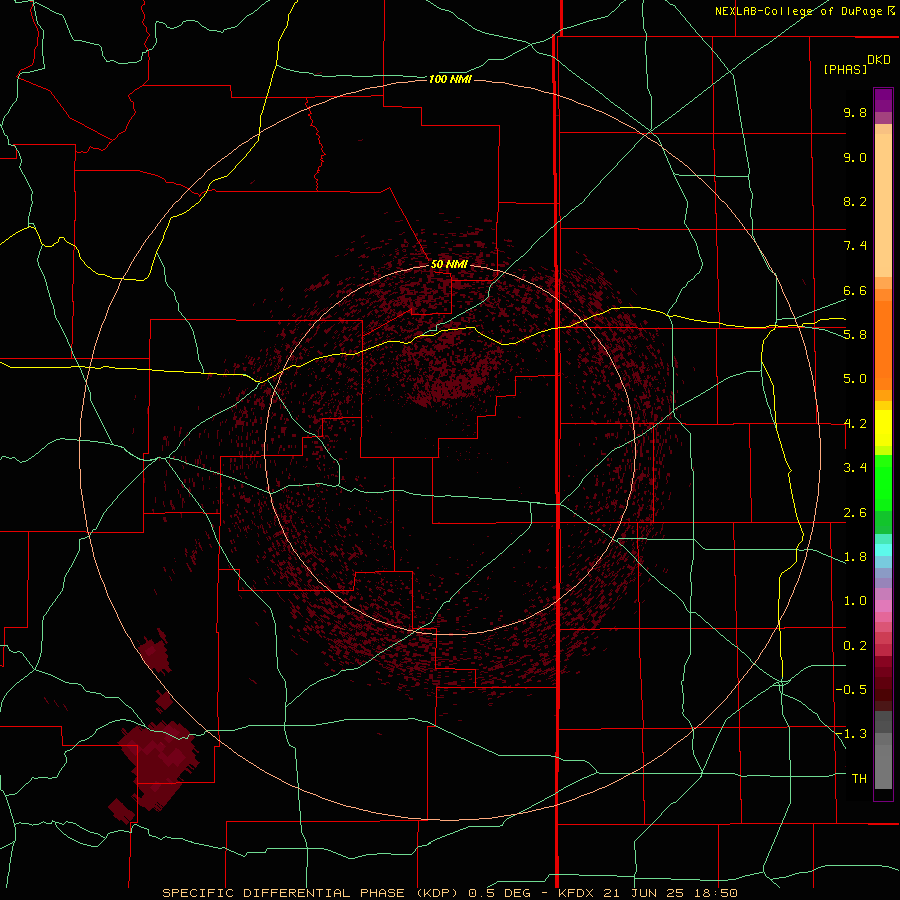Click the 1.8 value on the scale
Image resolution: width=900 pixels, height=900 pixels.
click(855, 557)
